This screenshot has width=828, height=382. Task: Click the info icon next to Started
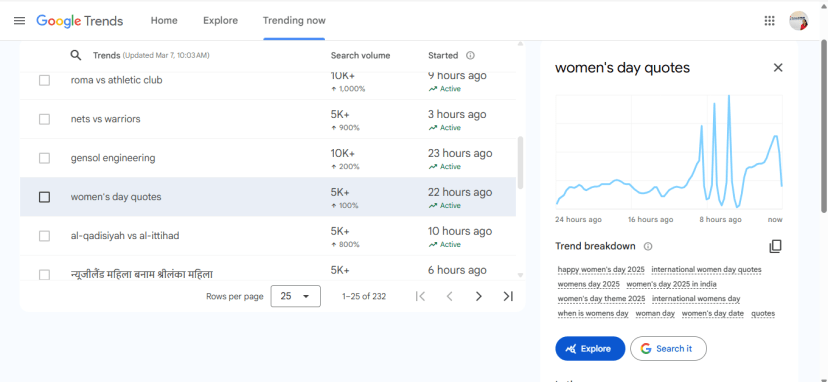471,55
